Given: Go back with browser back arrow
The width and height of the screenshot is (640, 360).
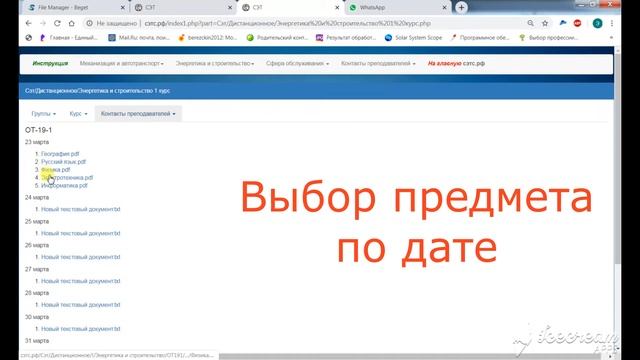Looking at the screenshot, I should [29, 23].
